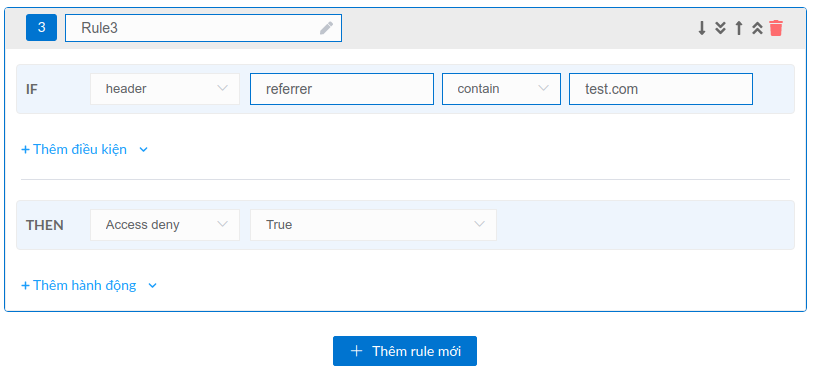Open the Access deny action dropdown
Image resolution: width=813 pixels, height=377 pixels.
pos(165,225)
